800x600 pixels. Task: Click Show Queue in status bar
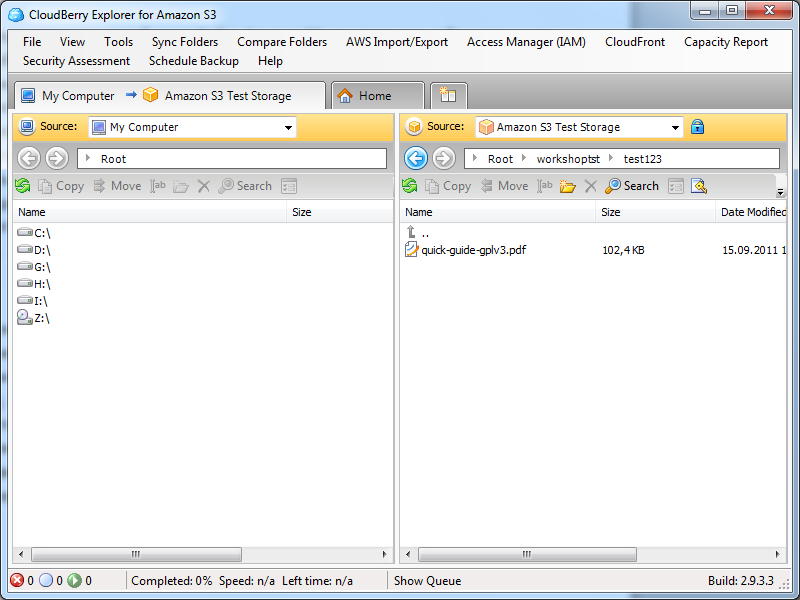coord(428,581)
